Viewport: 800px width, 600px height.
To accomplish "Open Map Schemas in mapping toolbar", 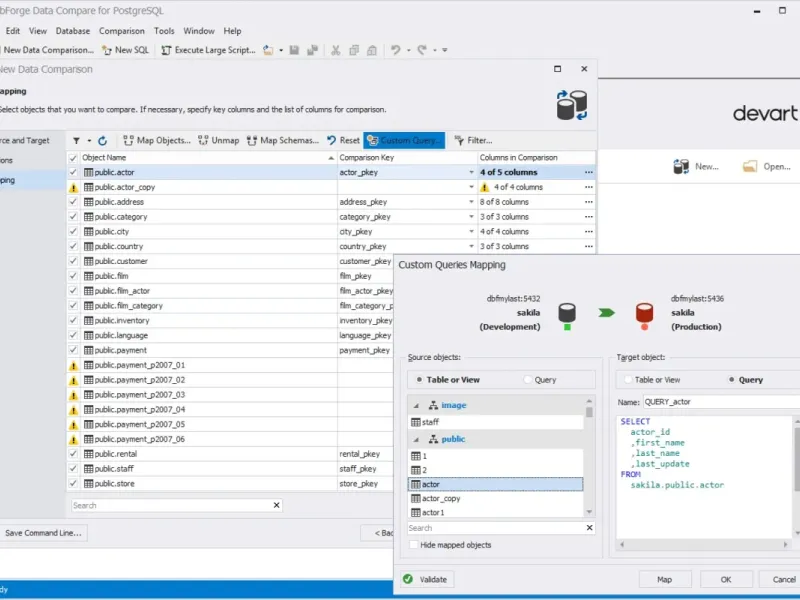I will coord(283,140).
